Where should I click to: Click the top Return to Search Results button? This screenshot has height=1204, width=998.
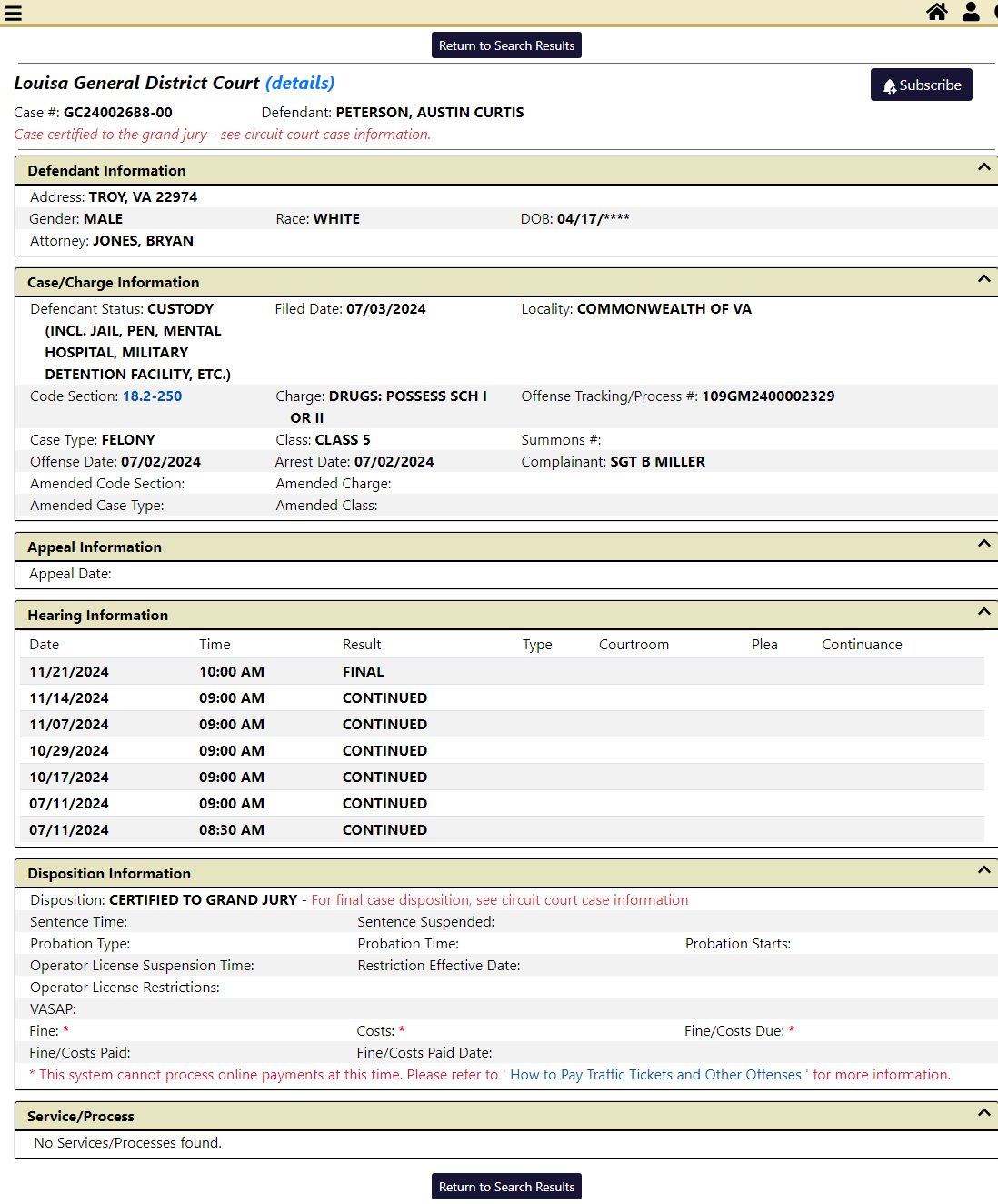click(x=506, y=45)
